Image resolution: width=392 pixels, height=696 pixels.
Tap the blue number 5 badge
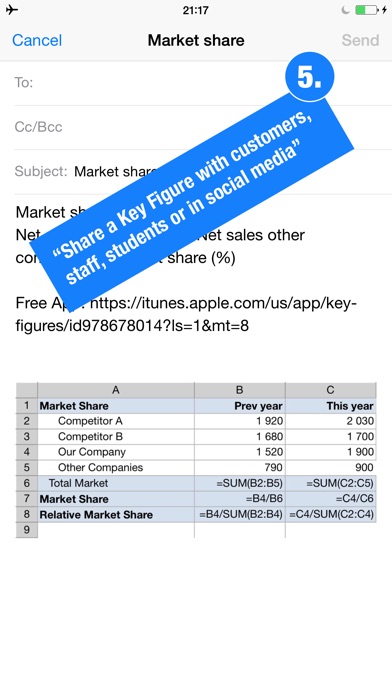click(x=309, y=77)
